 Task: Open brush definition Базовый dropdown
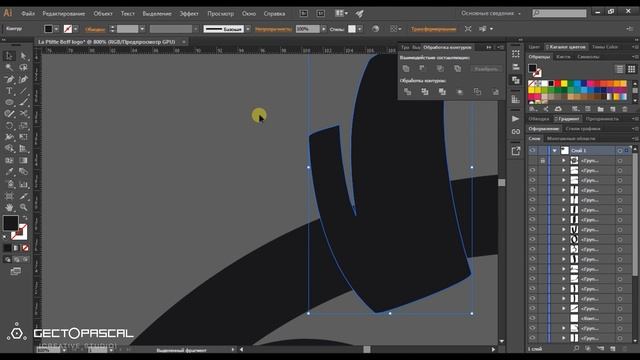tap(248, 29)
